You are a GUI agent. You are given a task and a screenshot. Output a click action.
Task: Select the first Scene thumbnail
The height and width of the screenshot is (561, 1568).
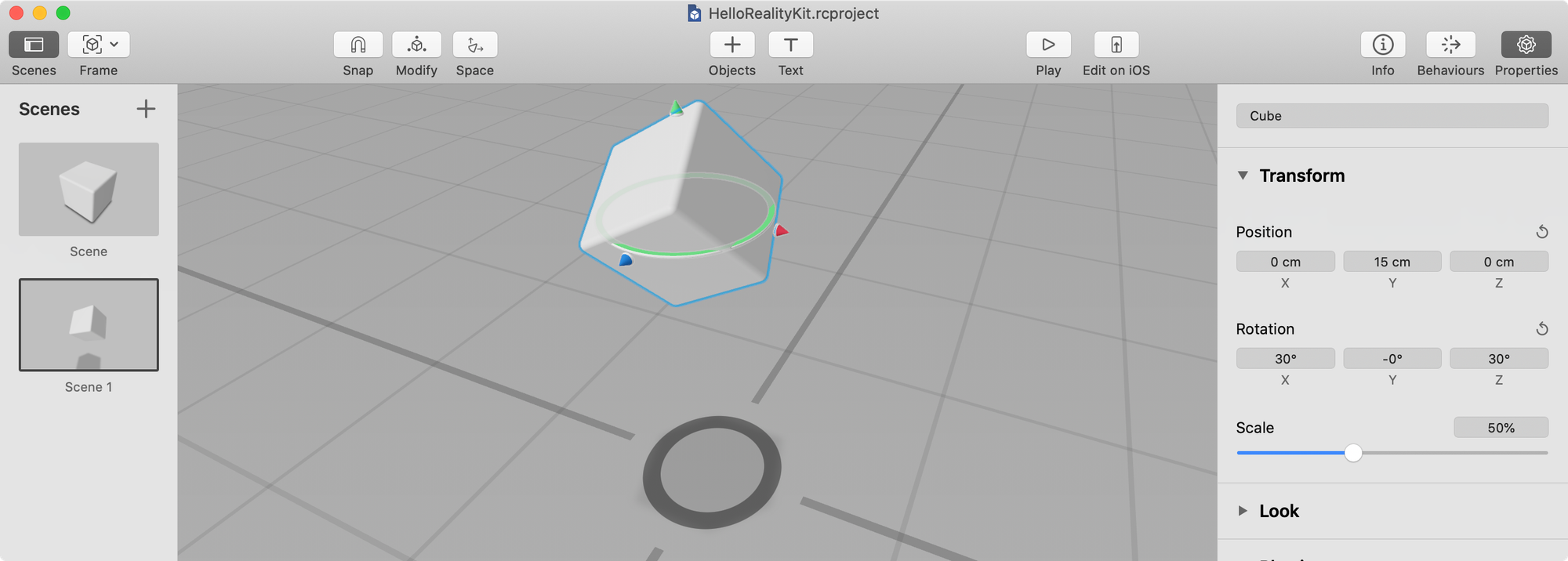(x=89, y=190)
